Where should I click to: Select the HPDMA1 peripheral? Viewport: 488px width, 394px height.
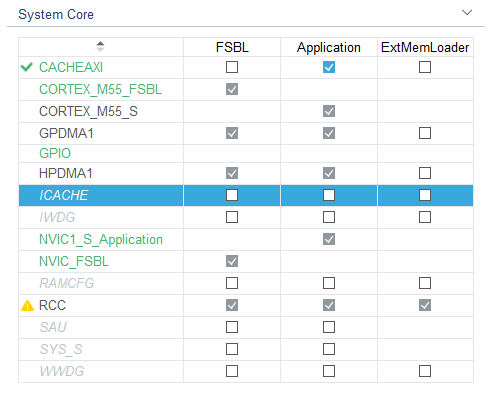(x=65, y=173)
